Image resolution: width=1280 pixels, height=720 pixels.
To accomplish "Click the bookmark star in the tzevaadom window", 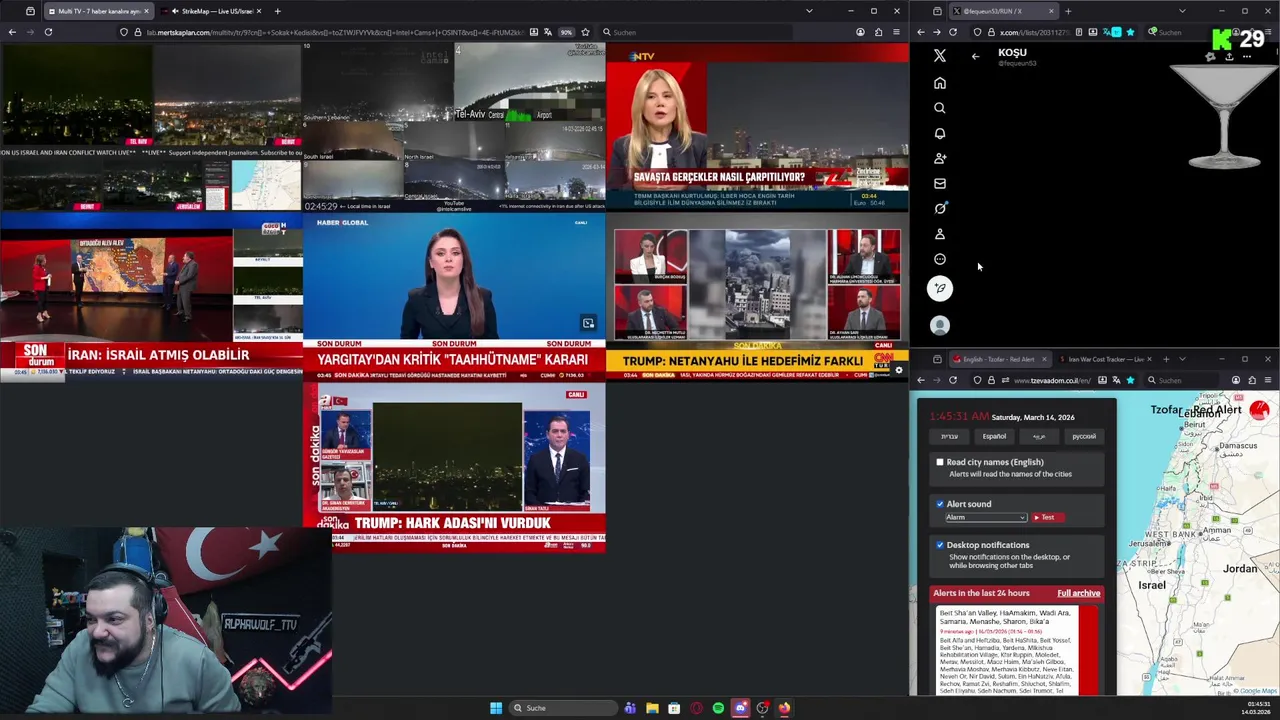I will point(1130,380).
